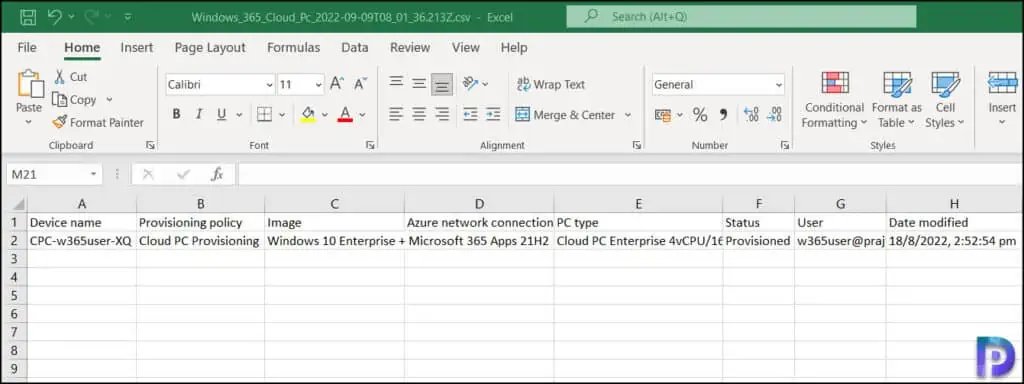This screenshot has width=1024, height=384.
Task: Select Top Align icon
Action: tap(396, 82)
